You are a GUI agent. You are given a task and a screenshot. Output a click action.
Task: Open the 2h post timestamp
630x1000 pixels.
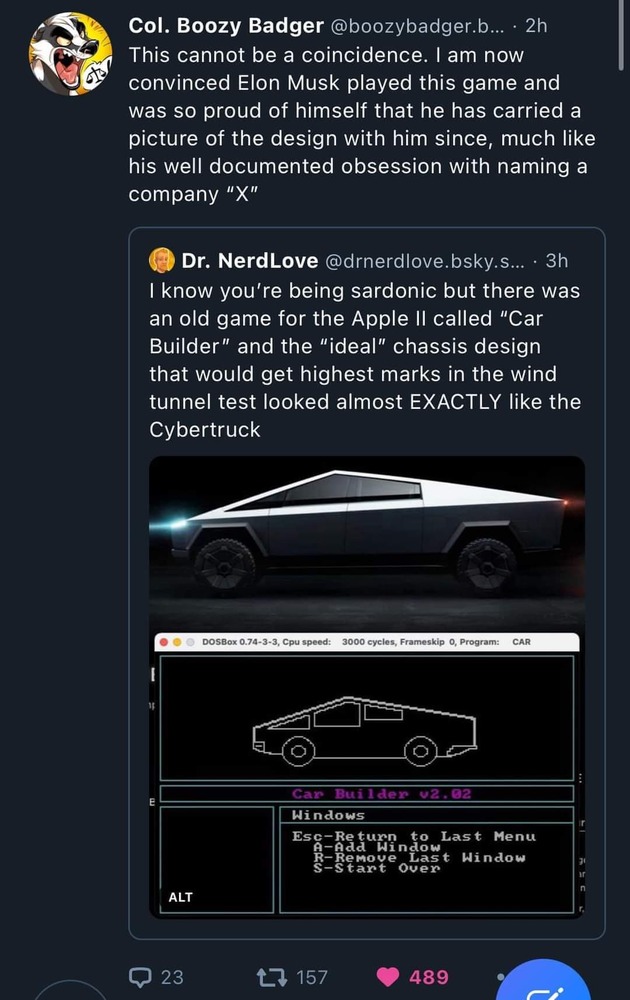[x=537, y=27]
